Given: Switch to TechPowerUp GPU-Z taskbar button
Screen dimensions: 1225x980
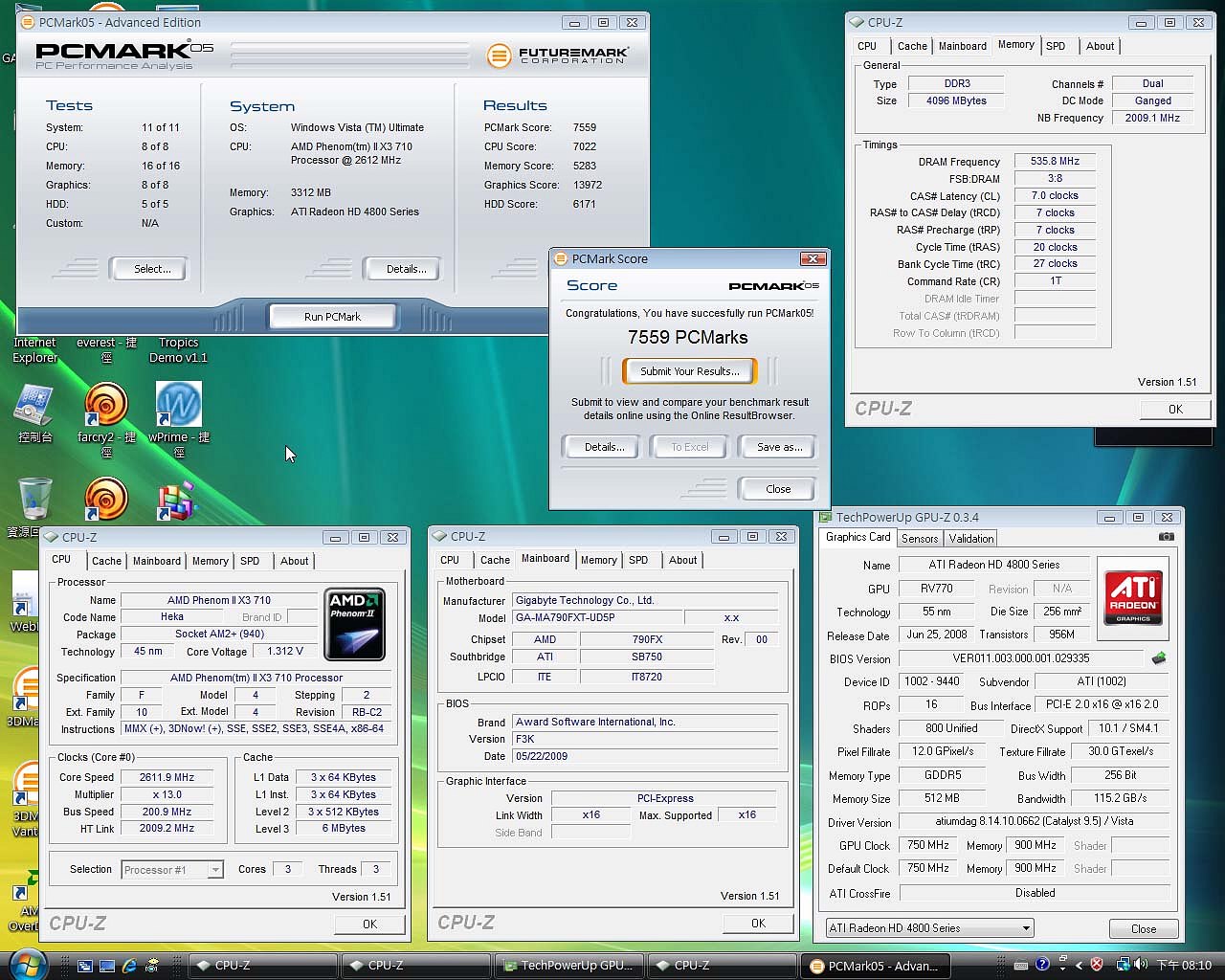Looking at the screenshot, I should coord(568,966).
